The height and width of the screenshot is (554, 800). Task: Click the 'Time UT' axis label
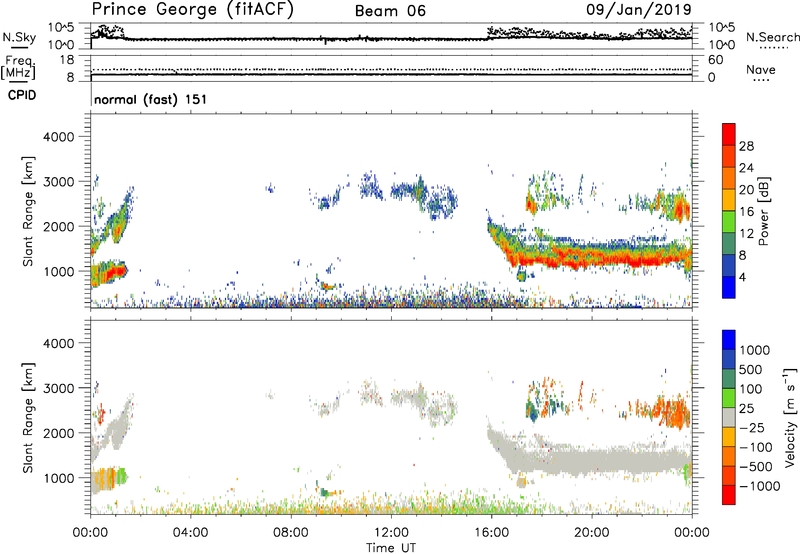point(391,548)
